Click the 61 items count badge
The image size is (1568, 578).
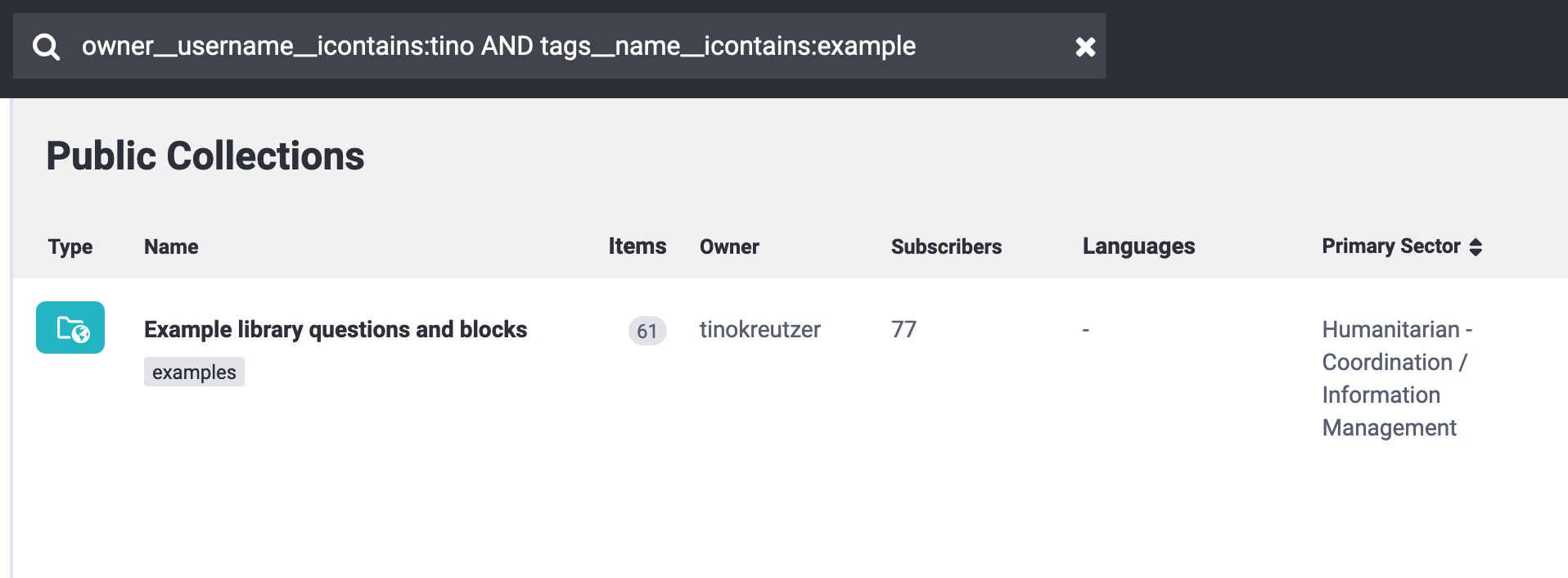tap(647, 331)
